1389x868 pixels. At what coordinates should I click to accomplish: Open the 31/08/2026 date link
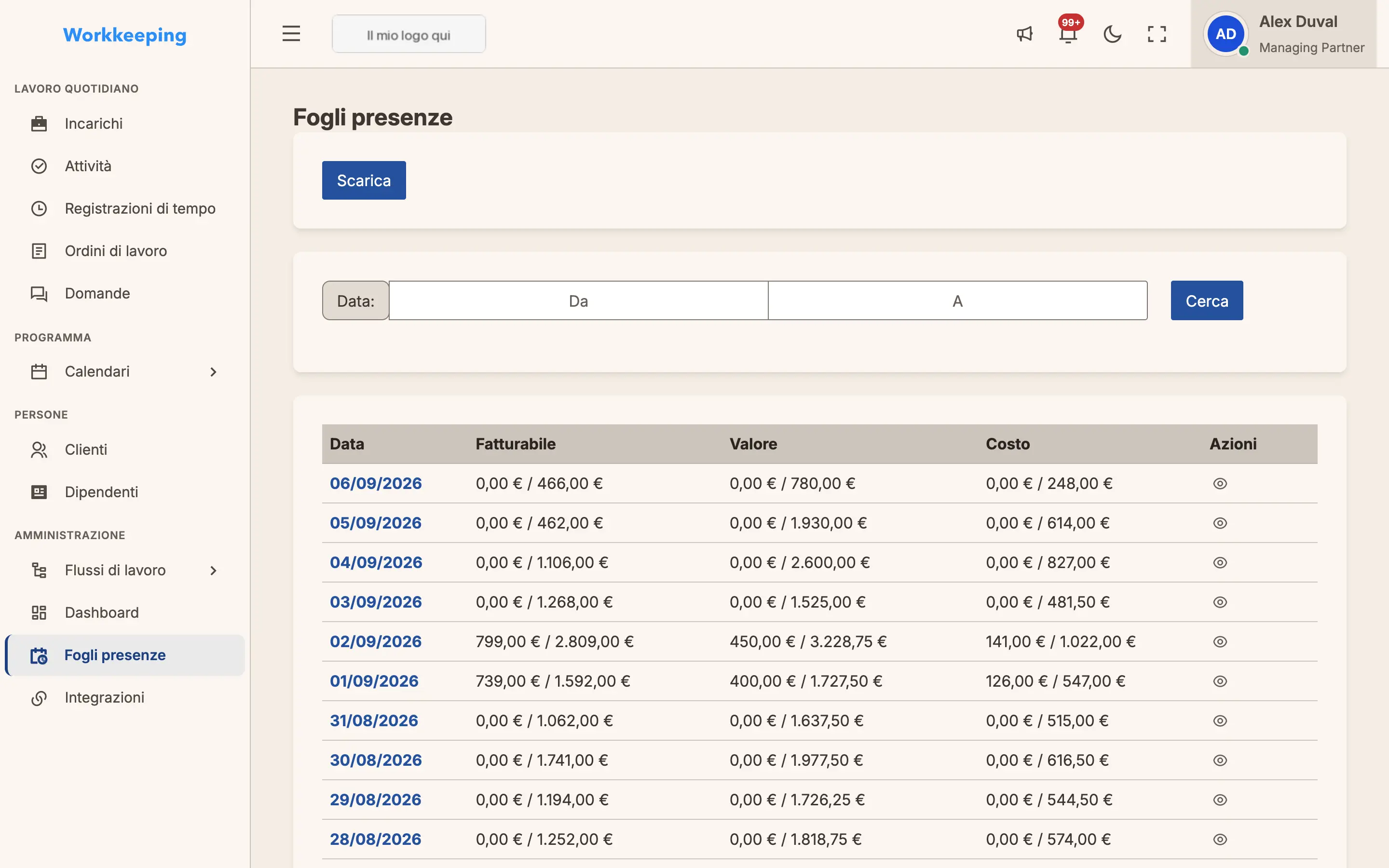(x=374, y=720)
